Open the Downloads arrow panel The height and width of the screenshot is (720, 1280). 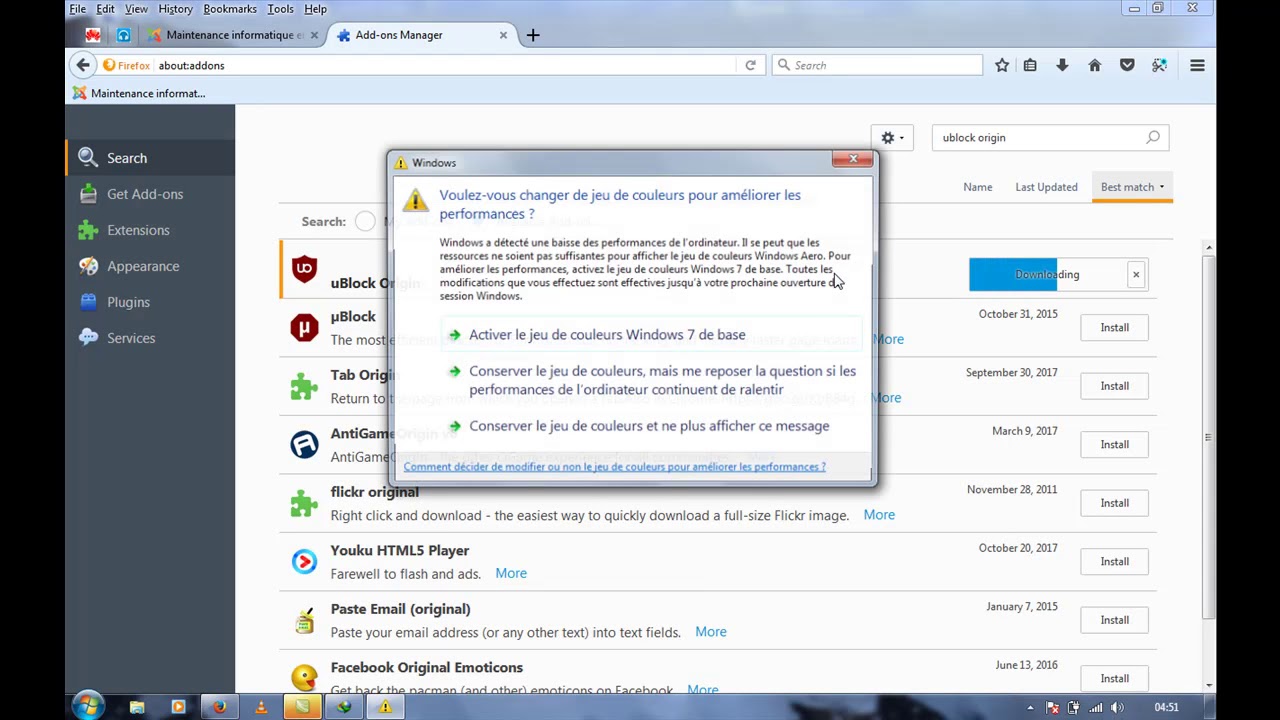[1062, 65]
